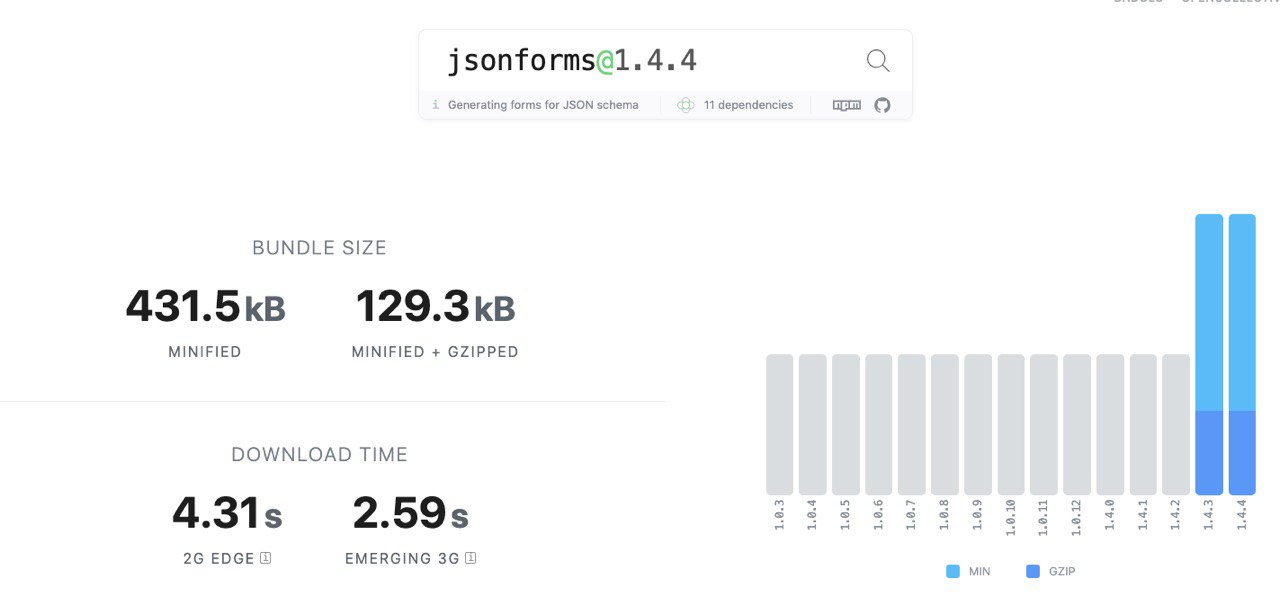Select the version 1.0.3 bar
The width and height of the screenshot is (1280, 606).
(x=780, y=424)
